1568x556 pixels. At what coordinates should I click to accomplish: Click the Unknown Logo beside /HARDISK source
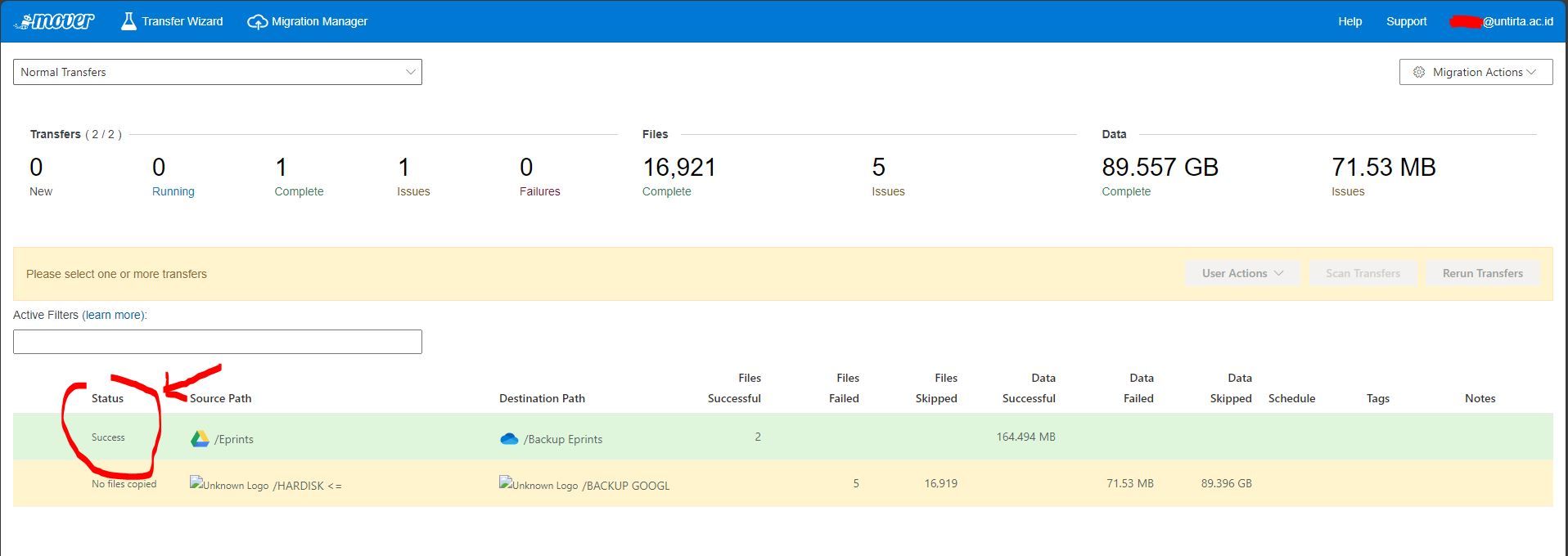(x=229, y=484)
